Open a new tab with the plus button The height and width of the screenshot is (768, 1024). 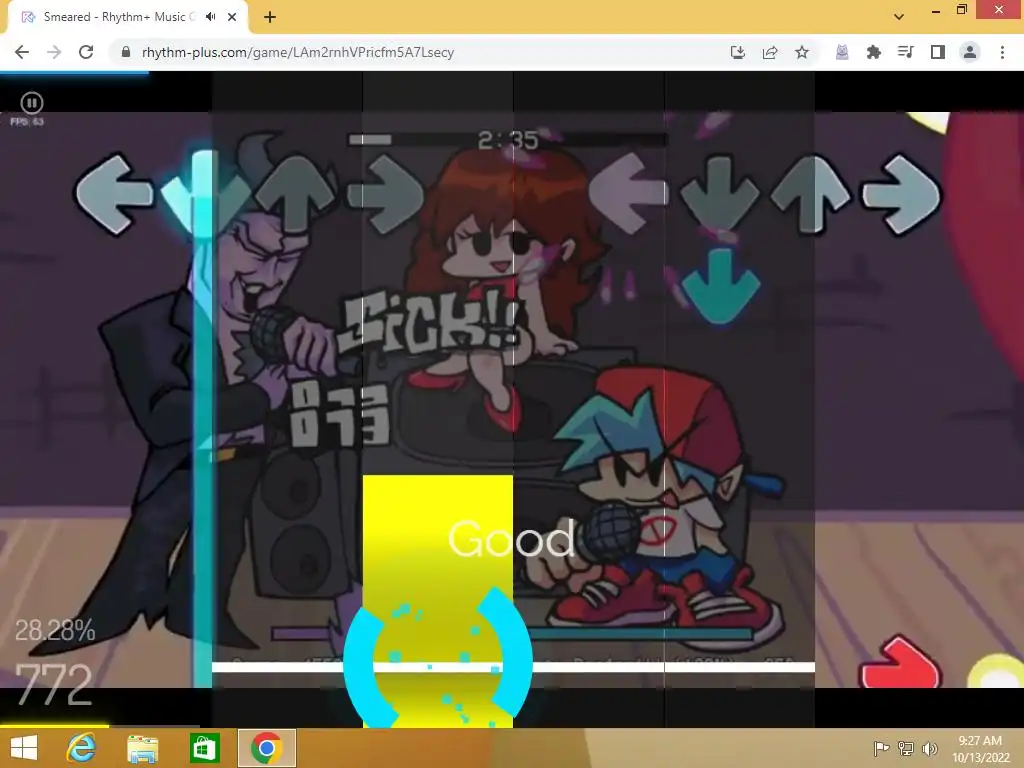(x=270, y=17)
